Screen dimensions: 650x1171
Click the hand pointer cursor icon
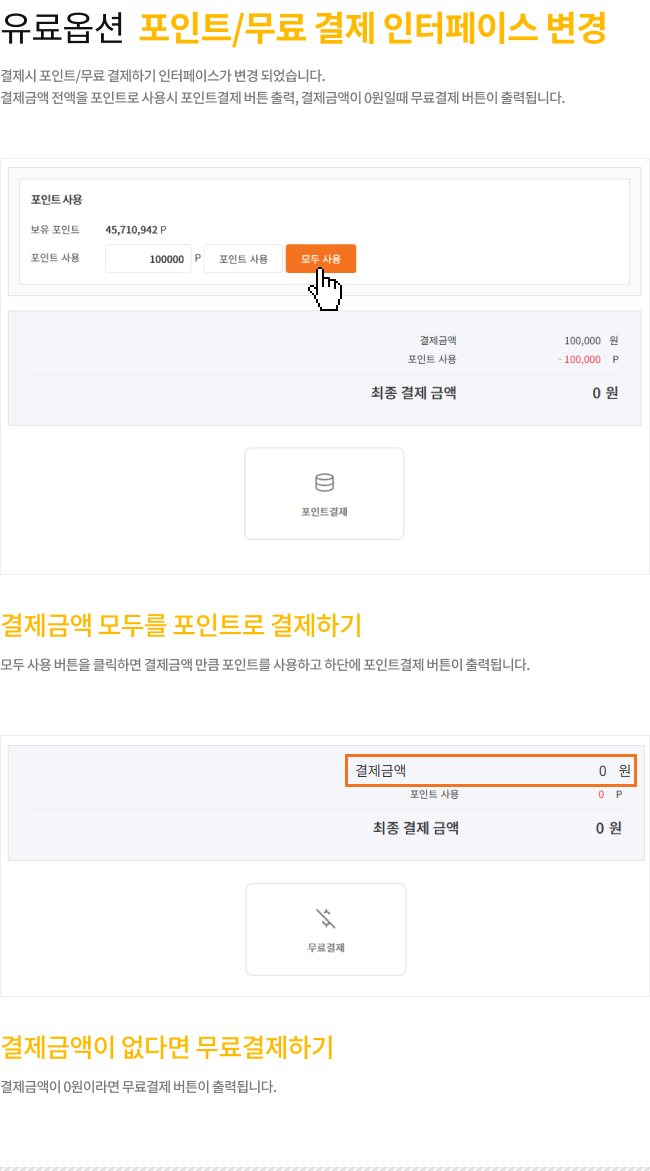326,290
